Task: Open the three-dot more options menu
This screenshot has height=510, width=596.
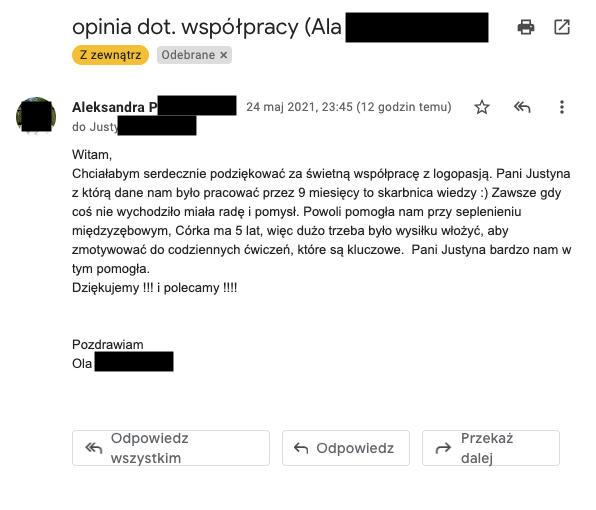Action: [x=562, y=107]
